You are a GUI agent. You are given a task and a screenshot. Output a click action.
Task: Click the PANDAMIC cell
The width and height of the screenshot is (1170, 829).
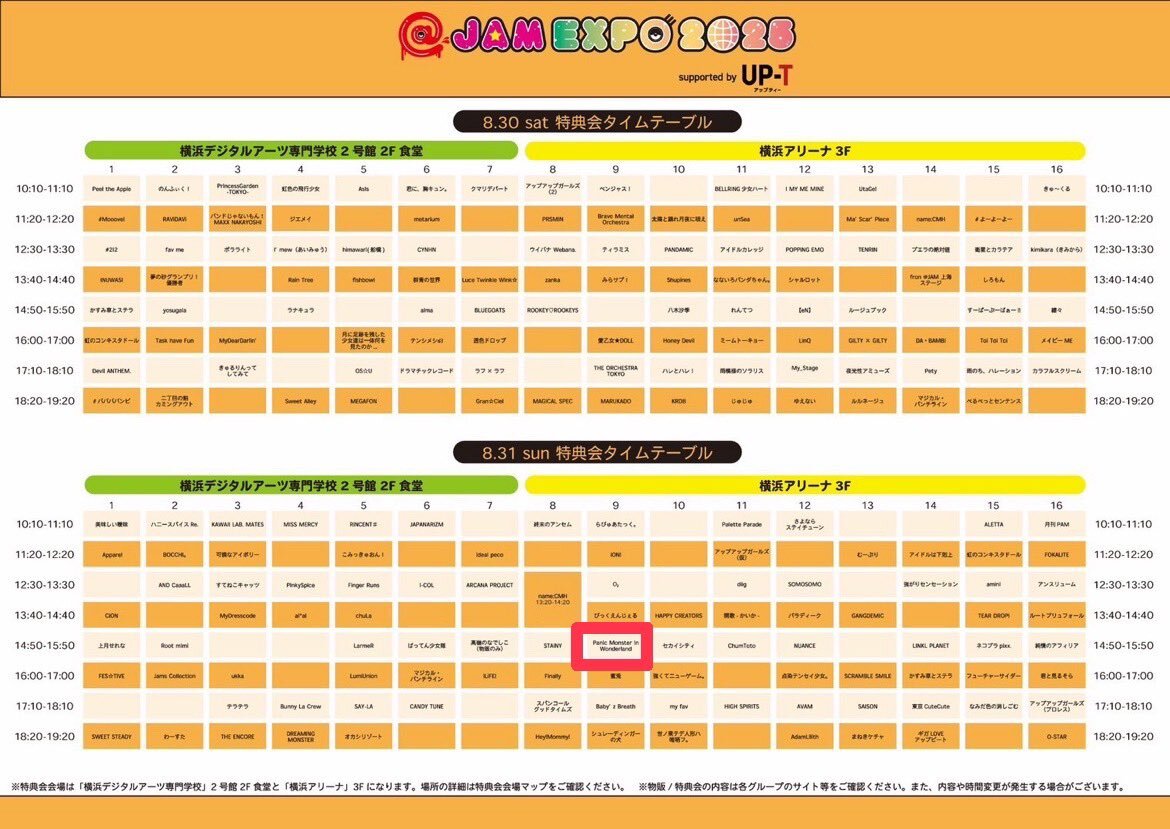(678, 249)
